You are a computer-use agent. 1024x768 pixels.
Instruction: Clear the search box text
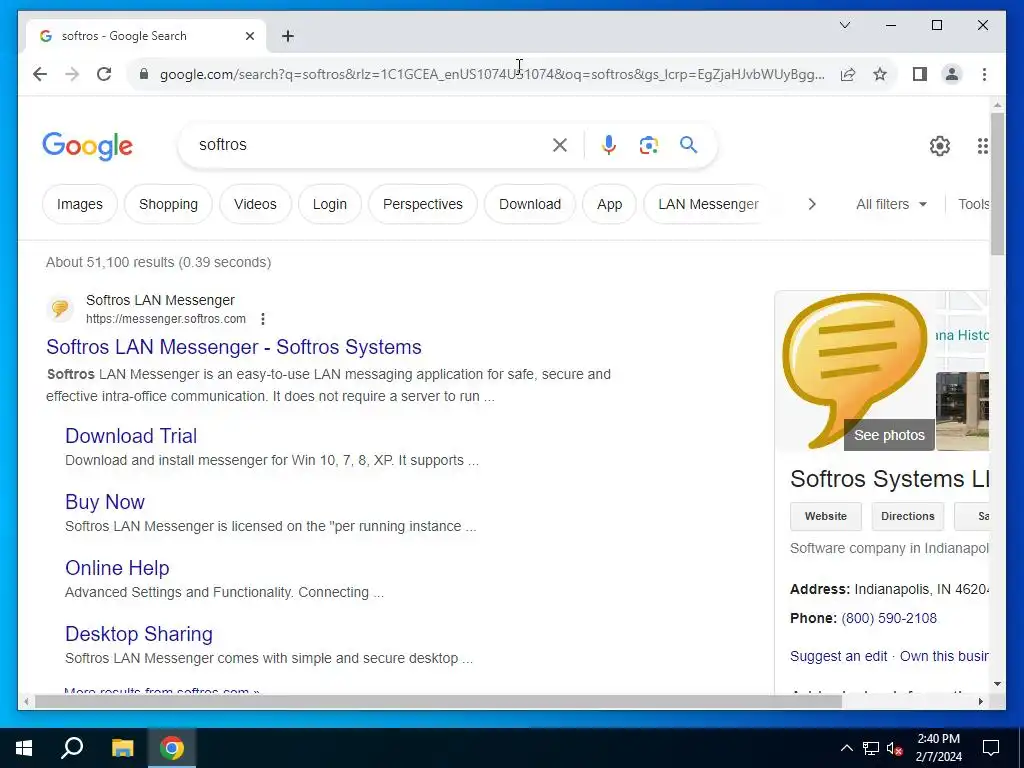560,145
